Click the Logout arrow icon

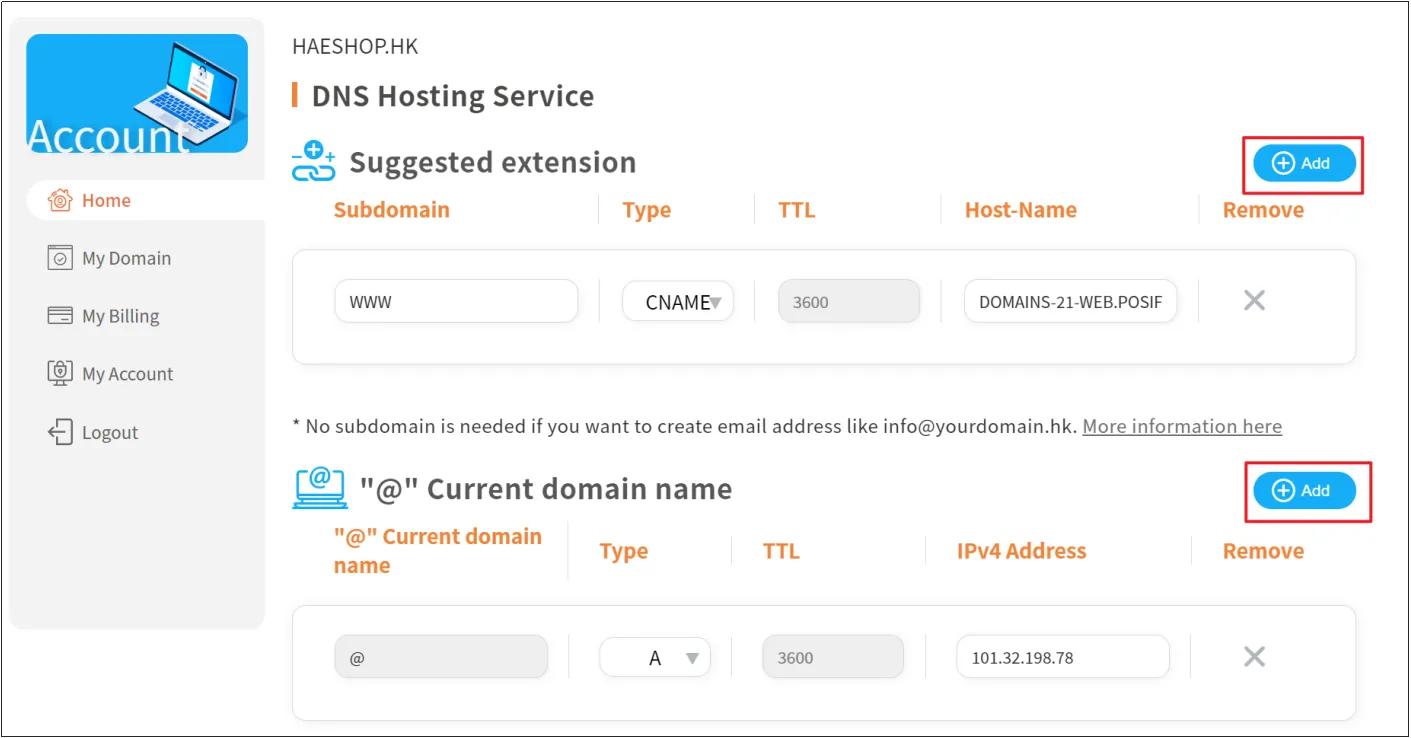click(60, 432)
